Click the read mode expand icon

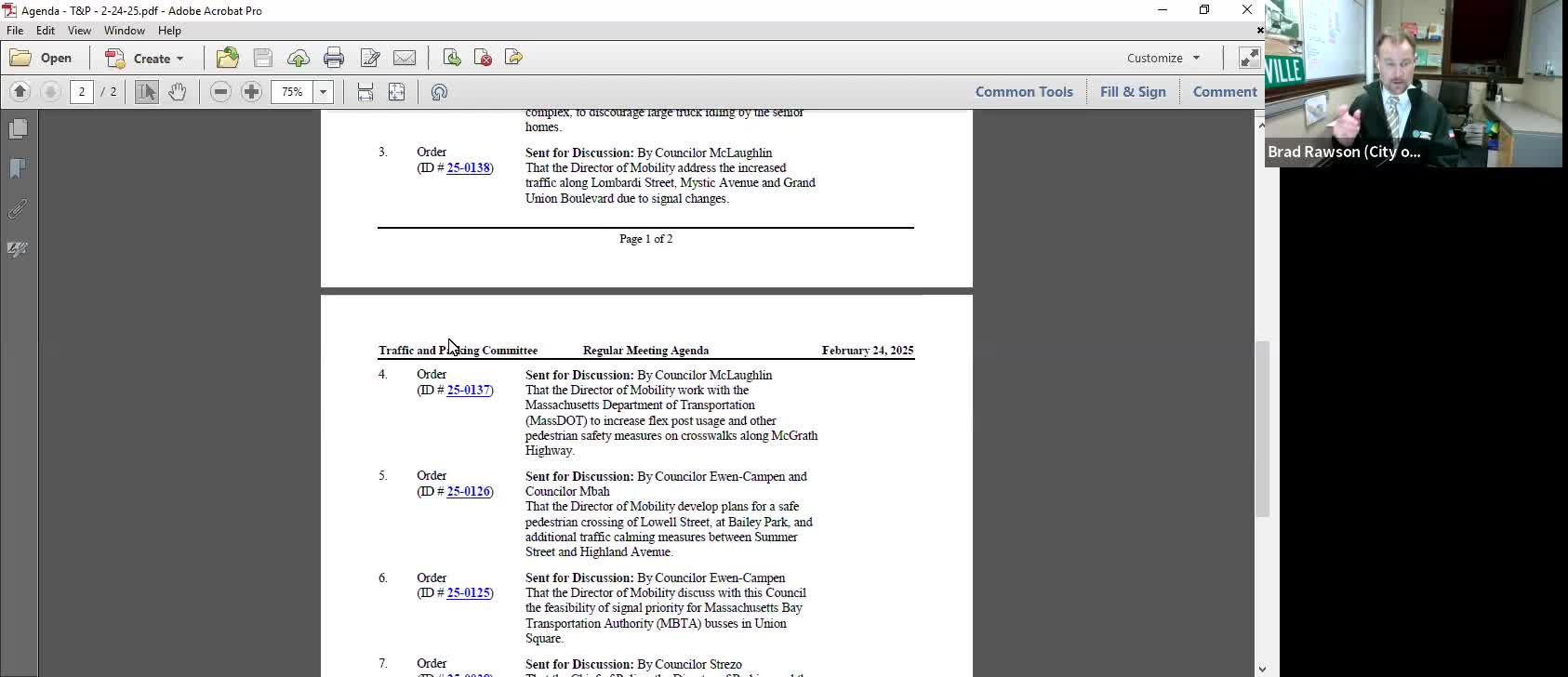[x=1249, y=58]
